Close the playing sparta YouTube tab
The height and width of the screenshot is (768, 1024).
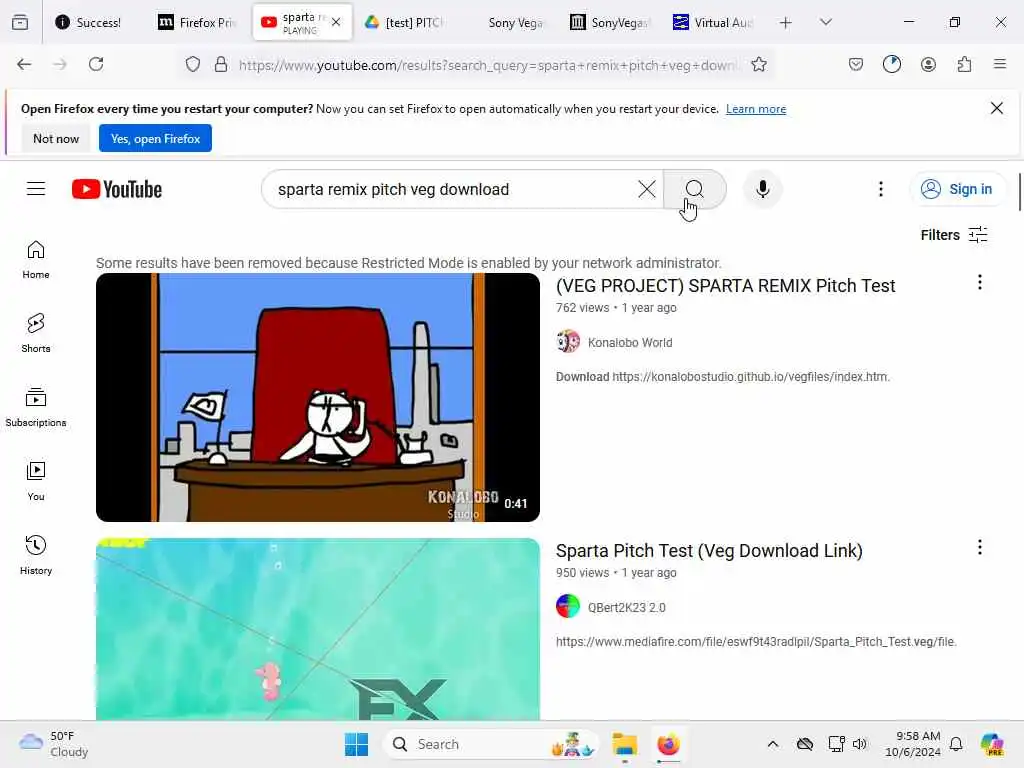click(336, 22)
